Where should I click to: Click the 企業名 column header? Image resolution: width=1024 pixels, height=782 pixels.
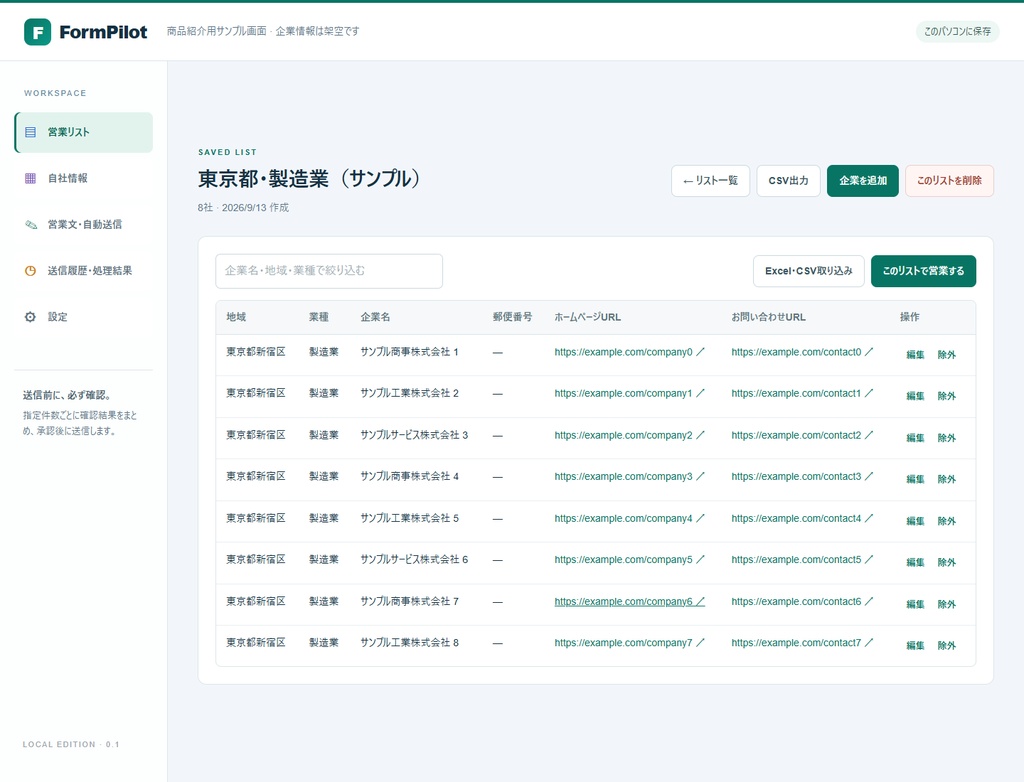tap(376, 317)
